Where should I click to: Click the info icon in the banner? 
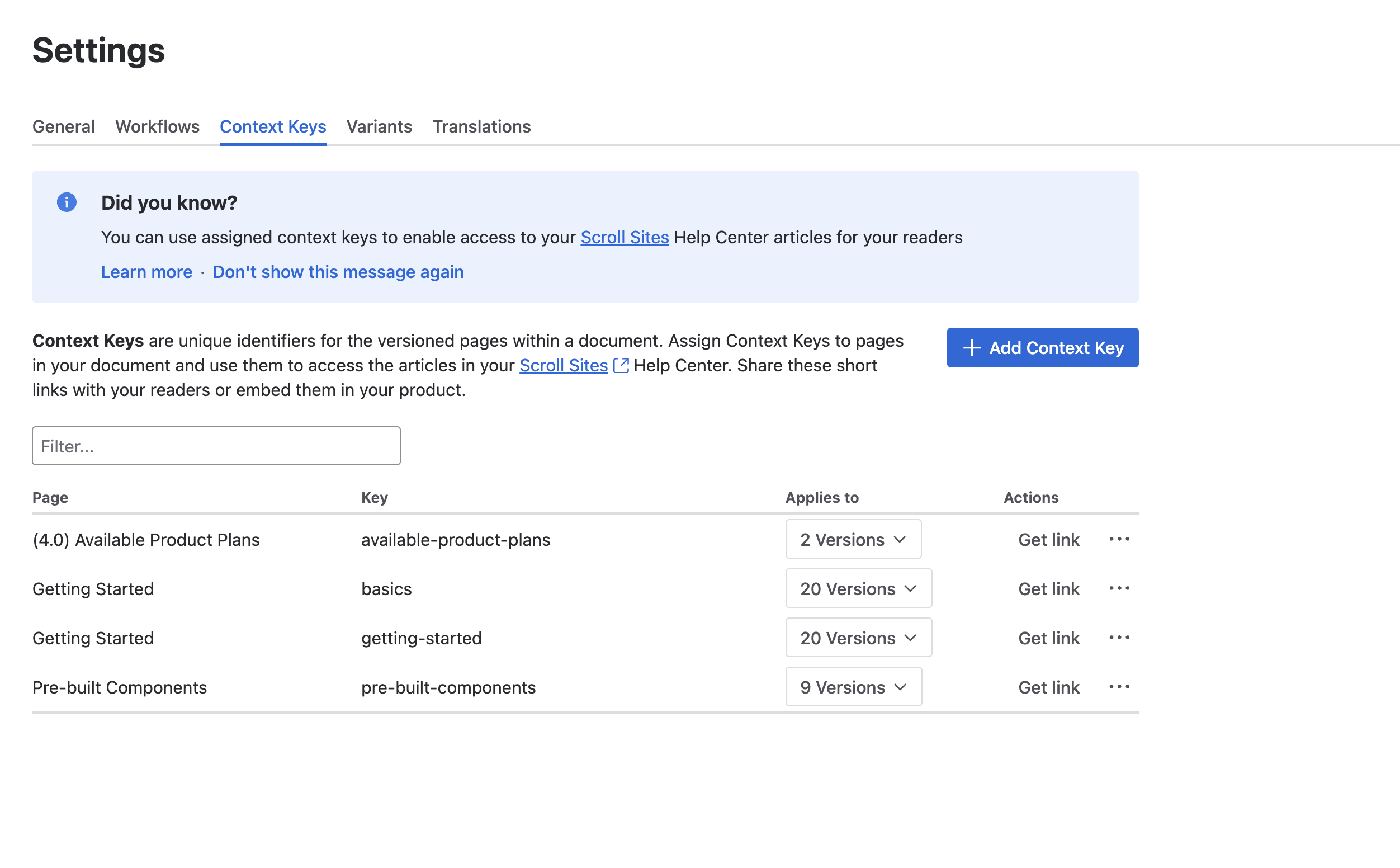pos(66,202)
